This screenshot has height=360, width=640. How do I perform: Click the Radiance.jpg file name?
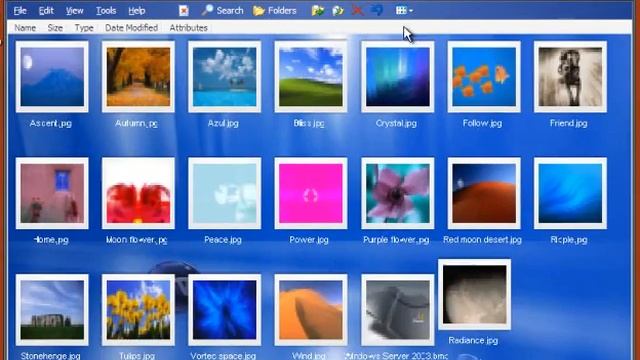tap(473, 341)
